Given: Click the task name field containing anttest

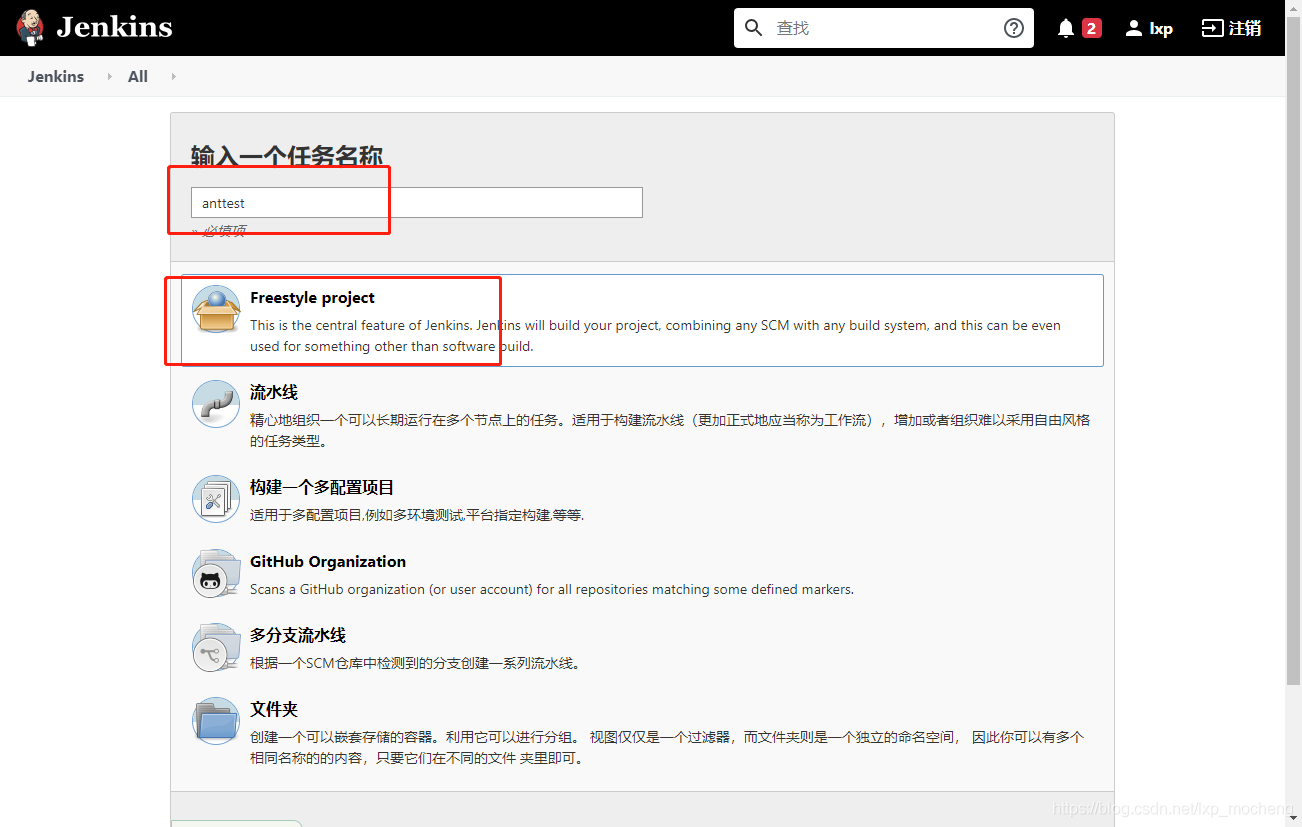Looking at the screenshot, I should coord(416,203).
